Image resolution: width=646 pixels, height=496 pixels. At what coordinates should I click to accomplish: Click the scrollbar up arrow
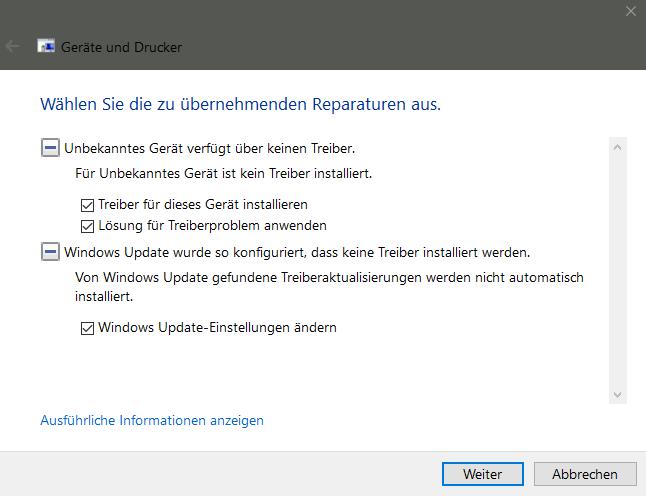click(617, 147)
